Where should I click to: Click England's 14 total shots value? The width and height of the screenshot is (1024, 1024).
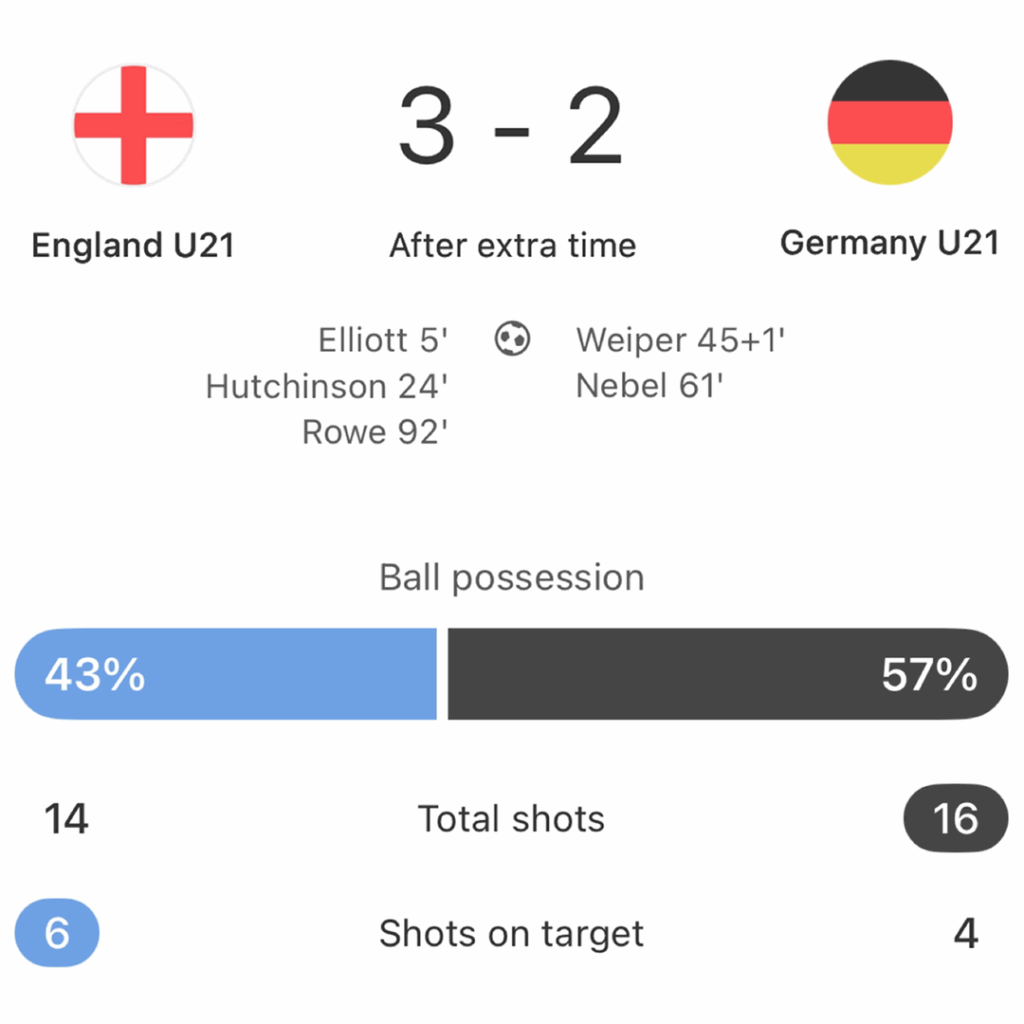click(66, 819)
